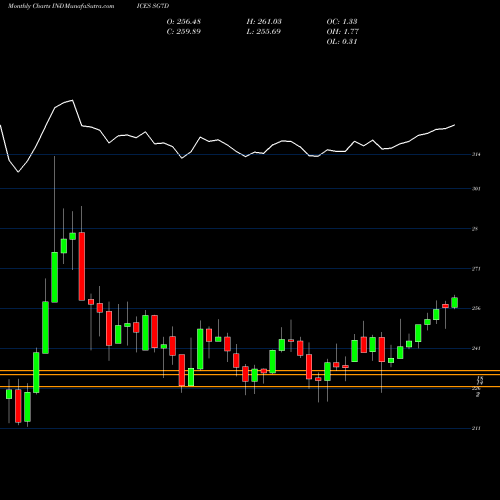Select the high value 'H: 261.03'
The height and width of the screenshot is (500, 500).
(x=264, y=22)
